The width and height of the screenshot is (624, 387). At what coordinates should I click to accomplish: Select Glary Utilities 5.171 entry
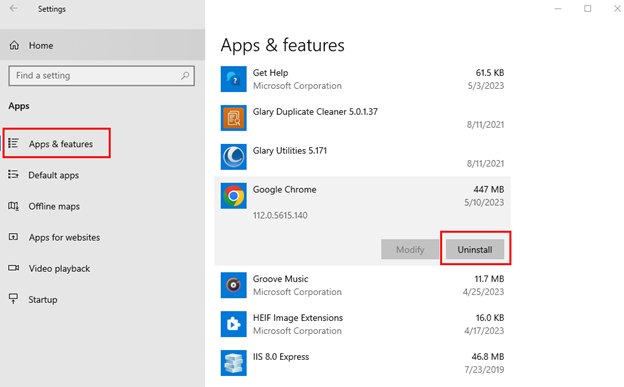pyautogui.click(x=290, y=150)
